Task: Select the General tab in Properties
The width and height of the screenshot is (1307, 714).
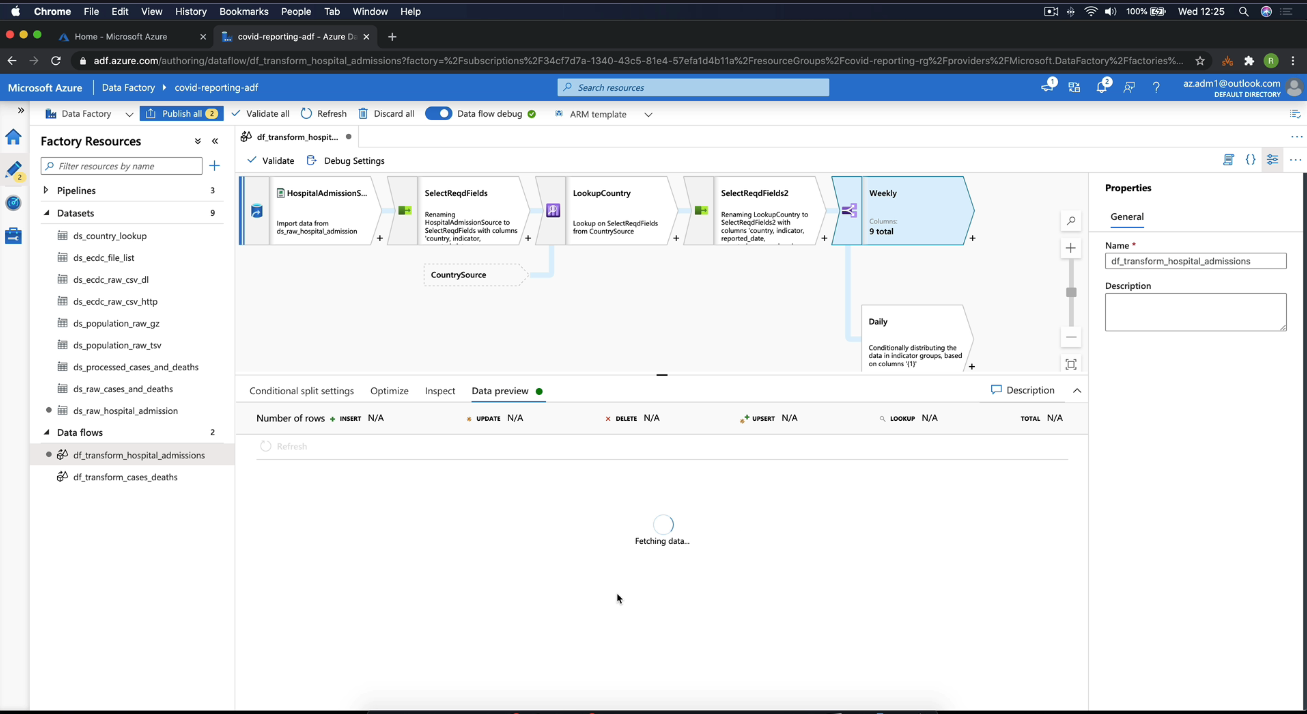Action: [1127, 216]
